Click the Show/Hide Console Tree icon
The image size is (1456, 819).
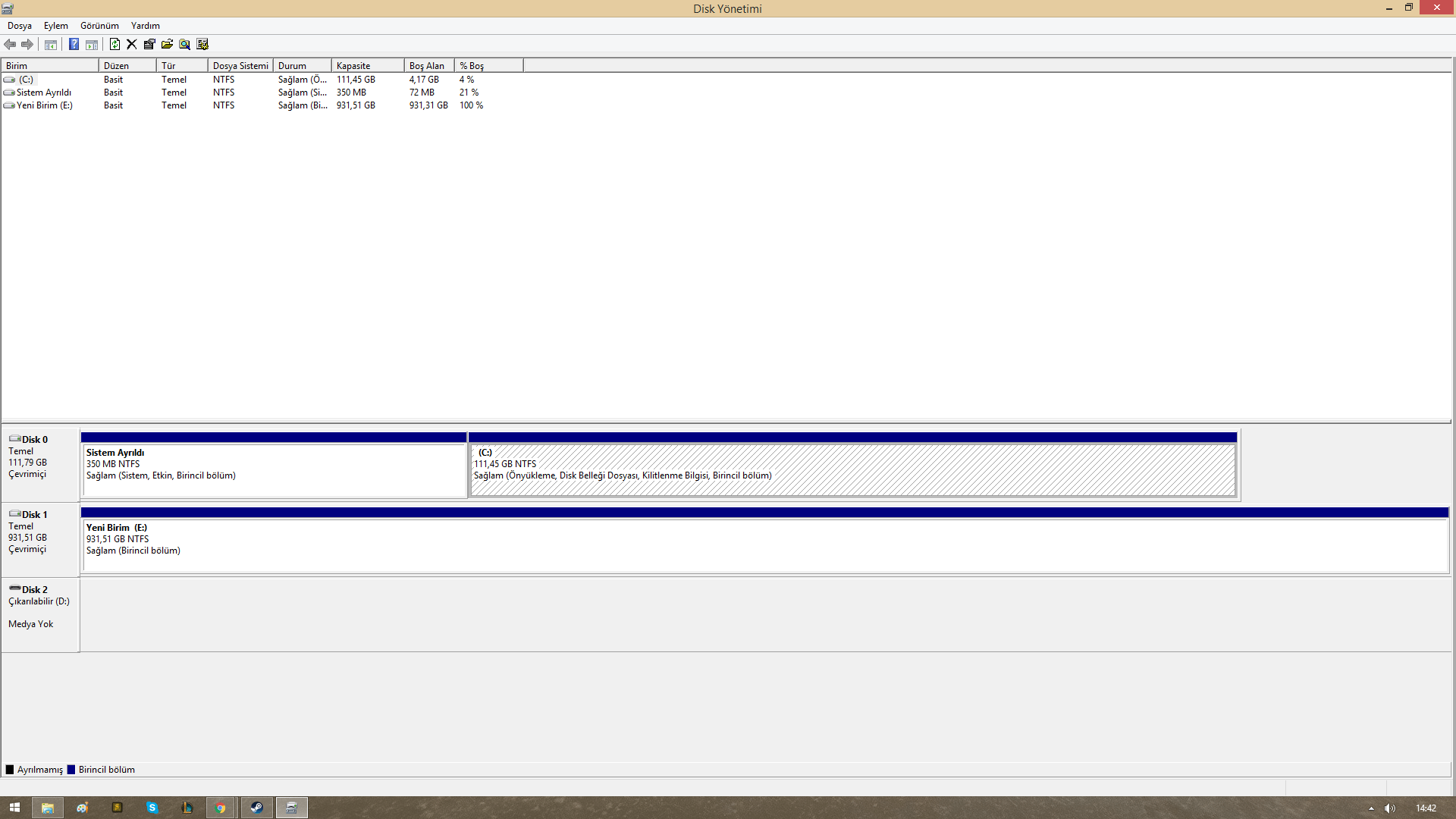point(51,44)
